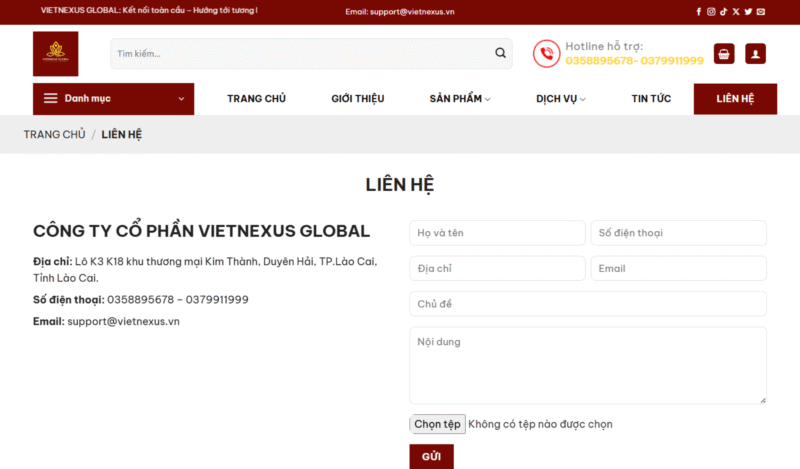Click TRANG CHỦ breadcrumb link
Screen dimensions: 800x469
click(54, 134)
